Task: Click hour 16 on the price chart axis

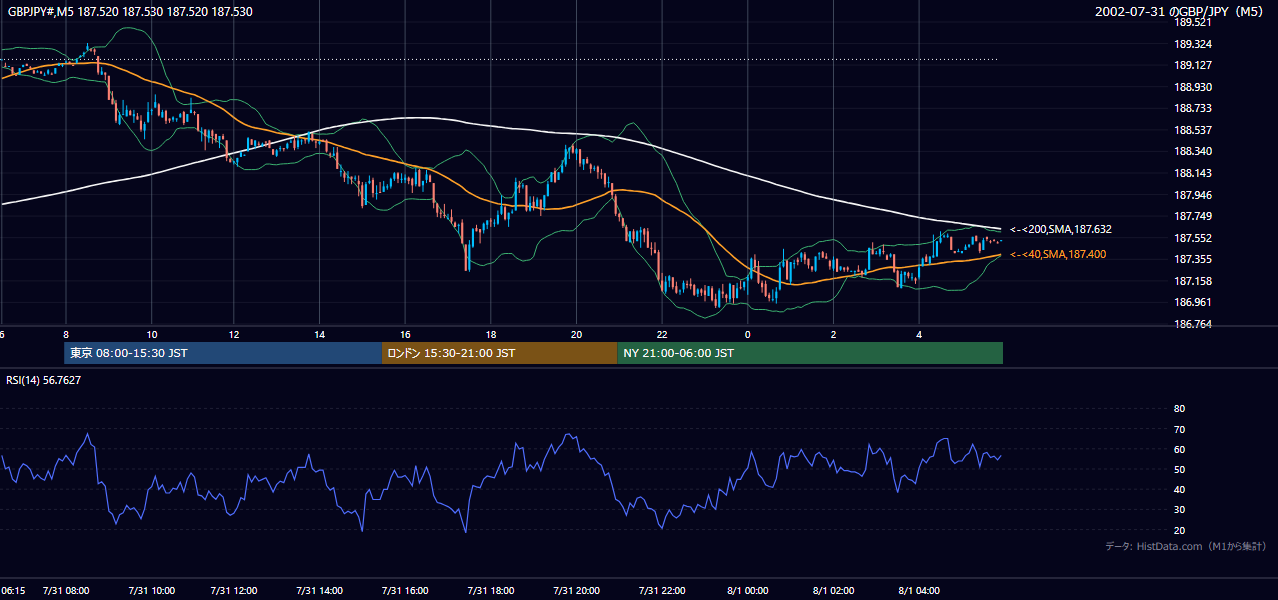Action: 406,334
